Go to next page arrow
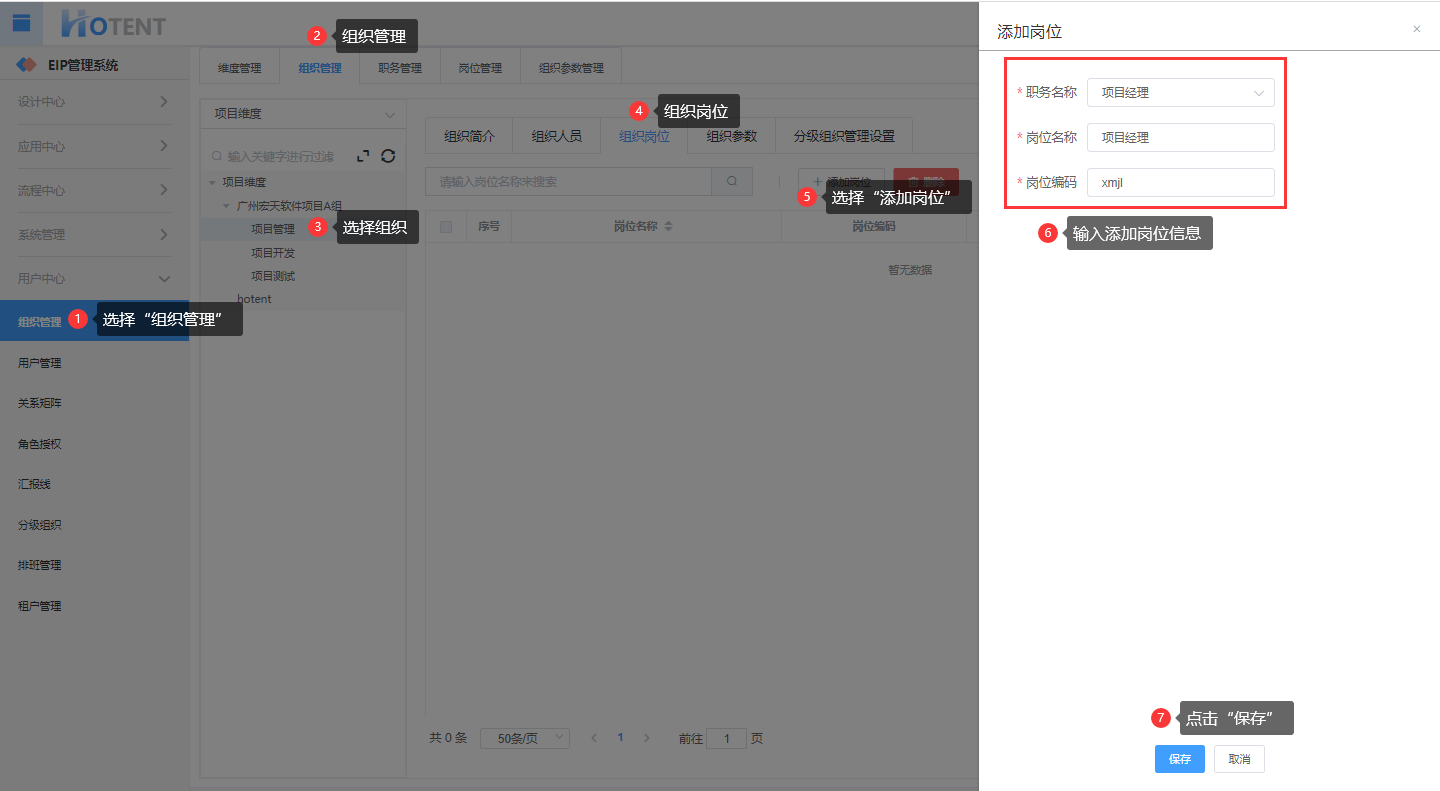Viewport: 1440px width, 791px height. click(x=646, y=738)
